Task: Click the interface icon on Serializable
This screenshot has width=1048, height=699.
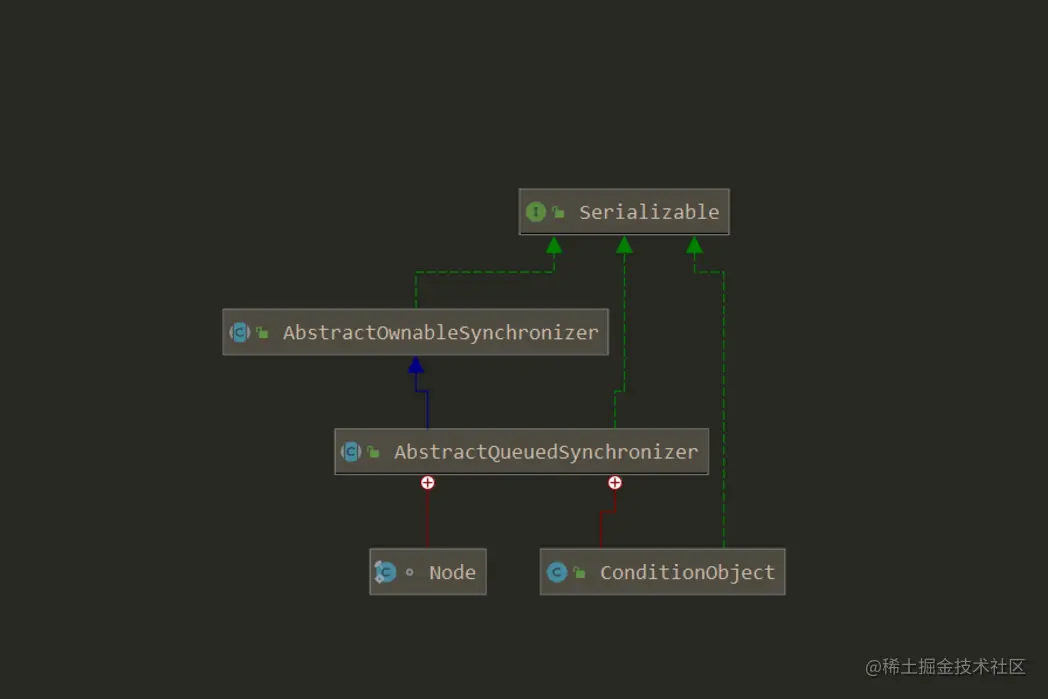Action: click(x=535, y=212)
